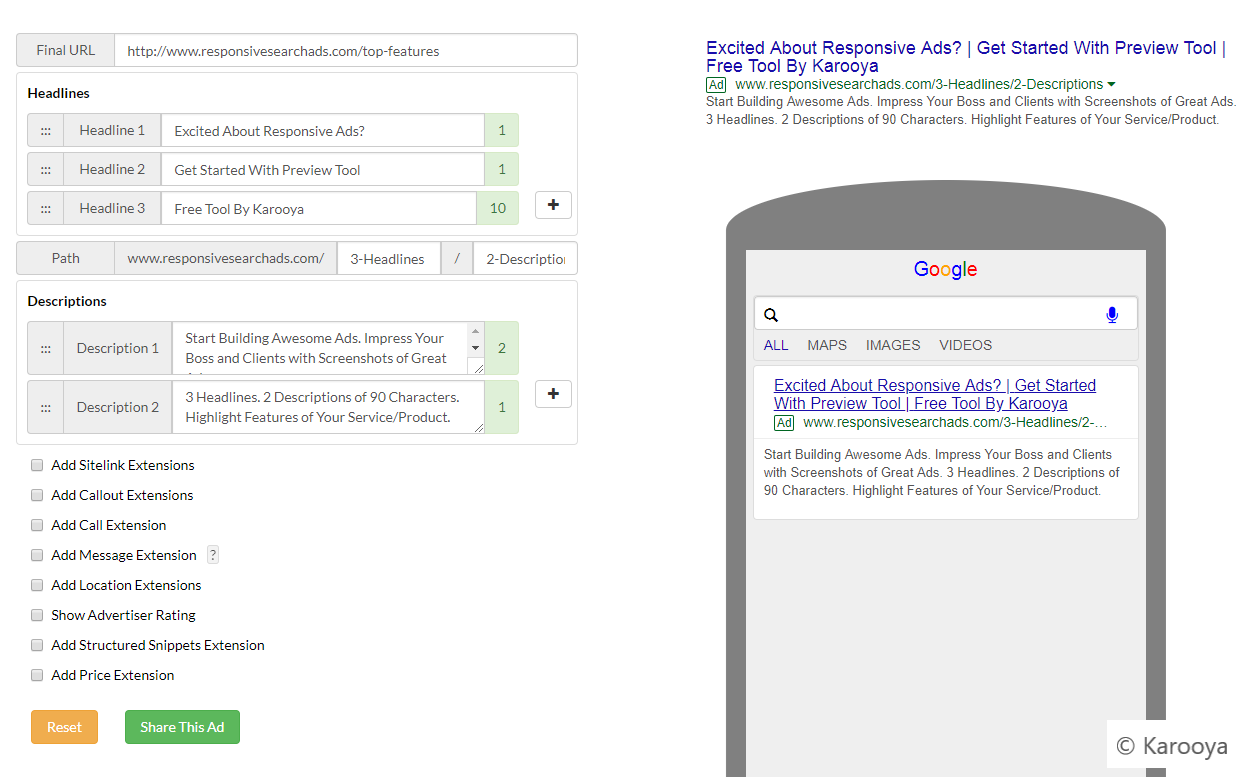
Task: Click the magnifying glass search icon
Action: pyautogui.click(x=770, y=314)
